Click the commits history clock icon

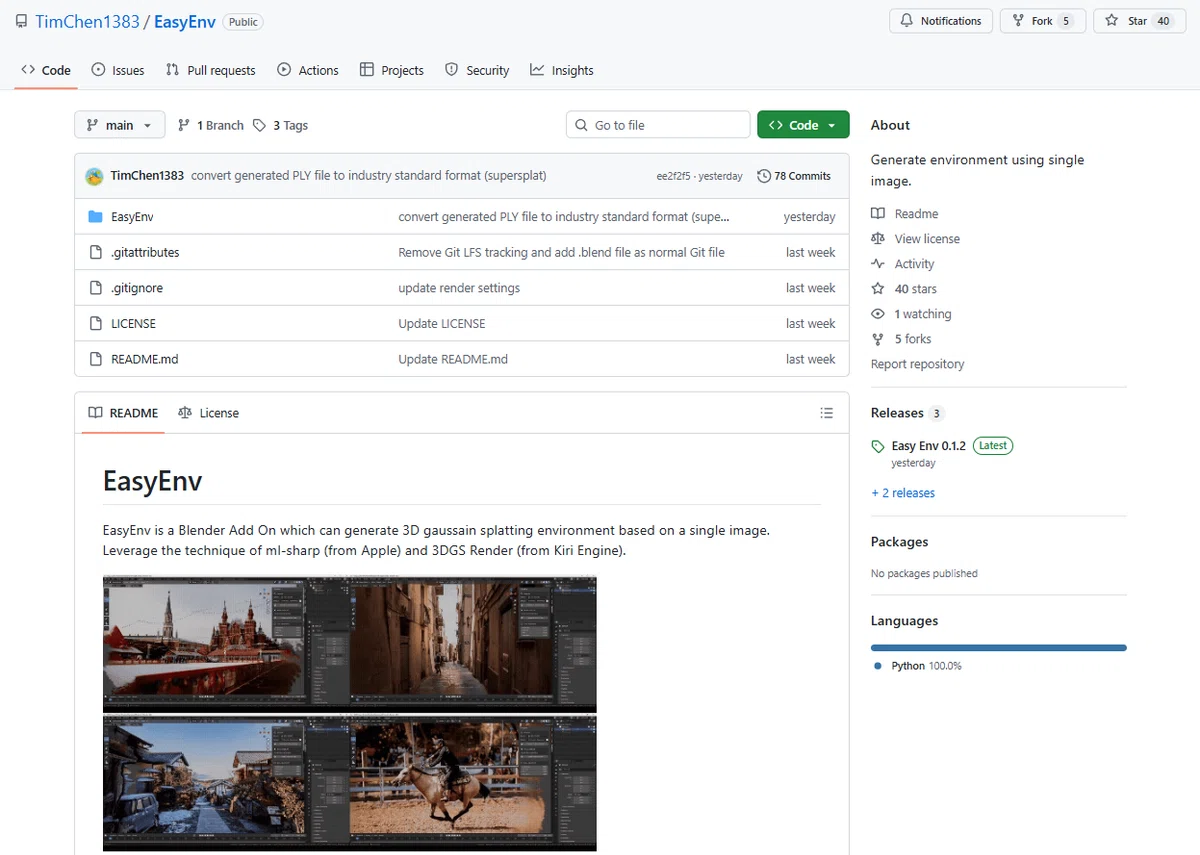(764, 176)
